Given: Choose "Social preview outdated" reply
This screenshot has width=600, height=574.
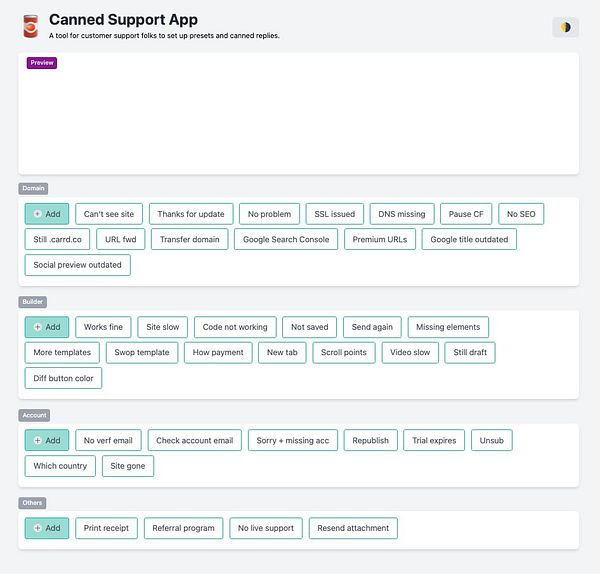Looking at the screenshot, I should 78,265.
